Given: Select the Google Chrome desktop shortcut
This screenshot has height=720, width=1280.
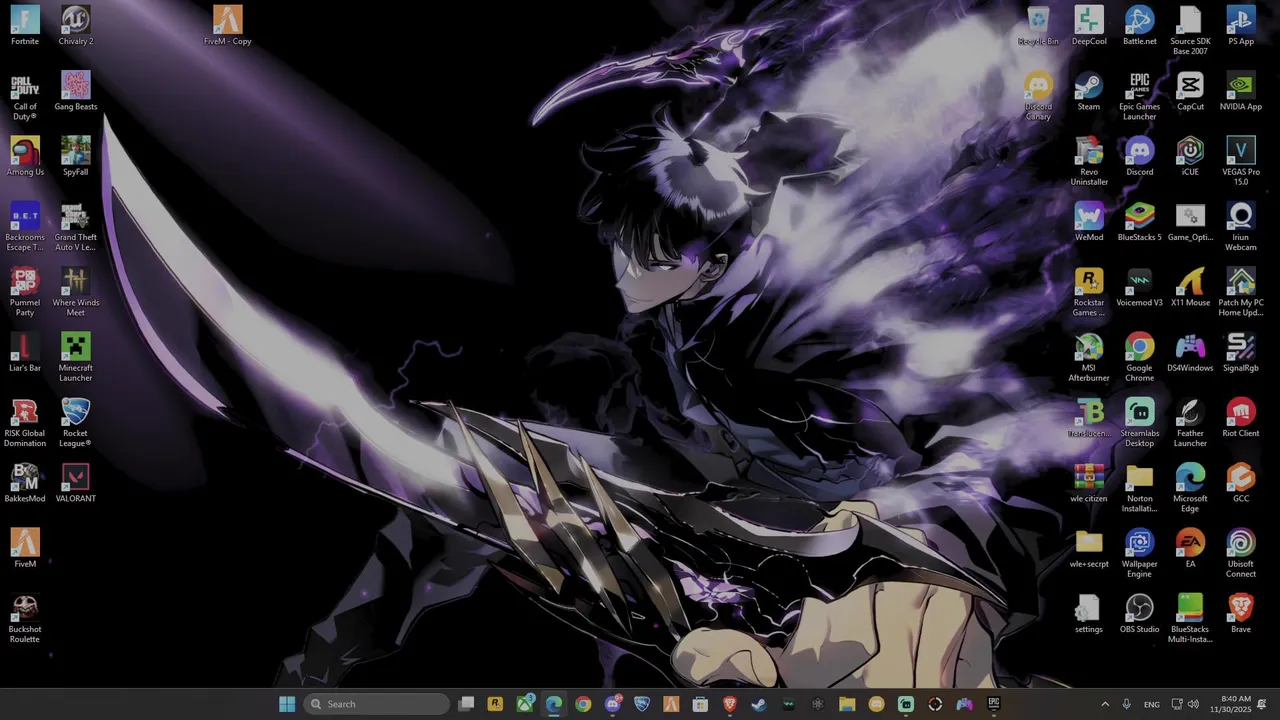Looking at the screenshot, I should tap(1140, 358).
